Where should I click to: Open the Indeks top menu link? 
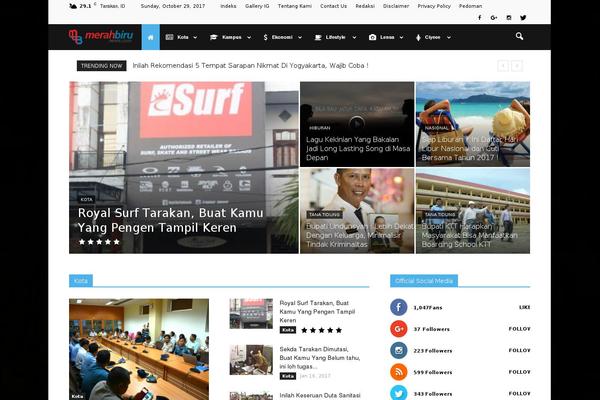click(x=228, y=6)
